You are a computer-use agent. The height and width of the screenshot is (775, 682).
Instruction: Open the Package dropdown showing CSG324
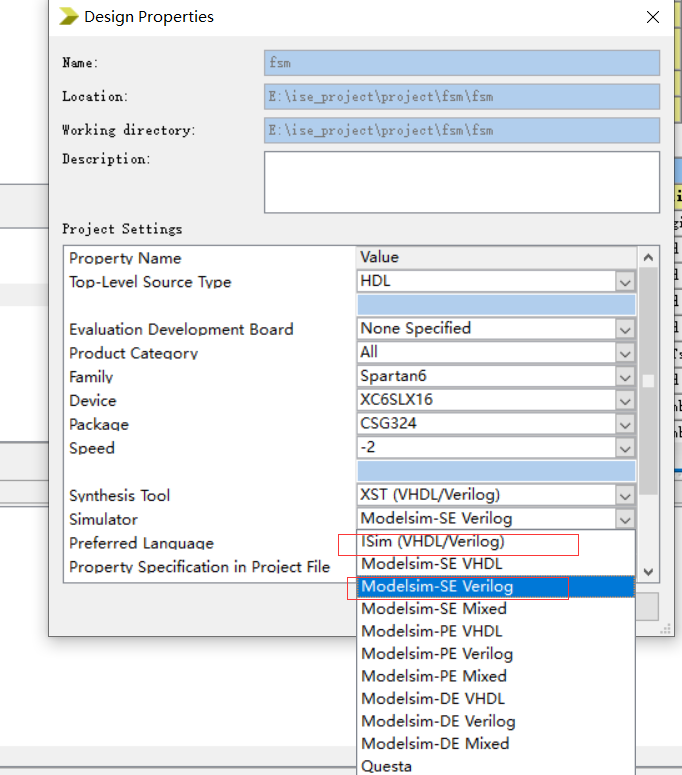click(x=625, y=425)
